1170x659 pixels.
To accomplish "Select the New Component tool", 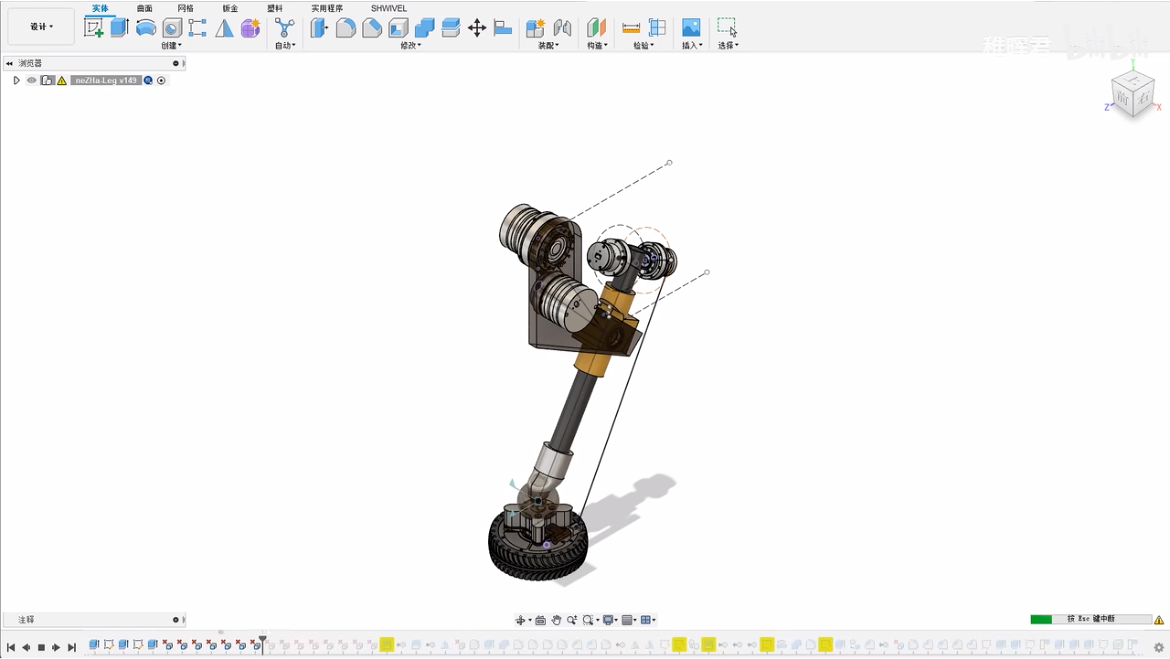I will point(535,28).
